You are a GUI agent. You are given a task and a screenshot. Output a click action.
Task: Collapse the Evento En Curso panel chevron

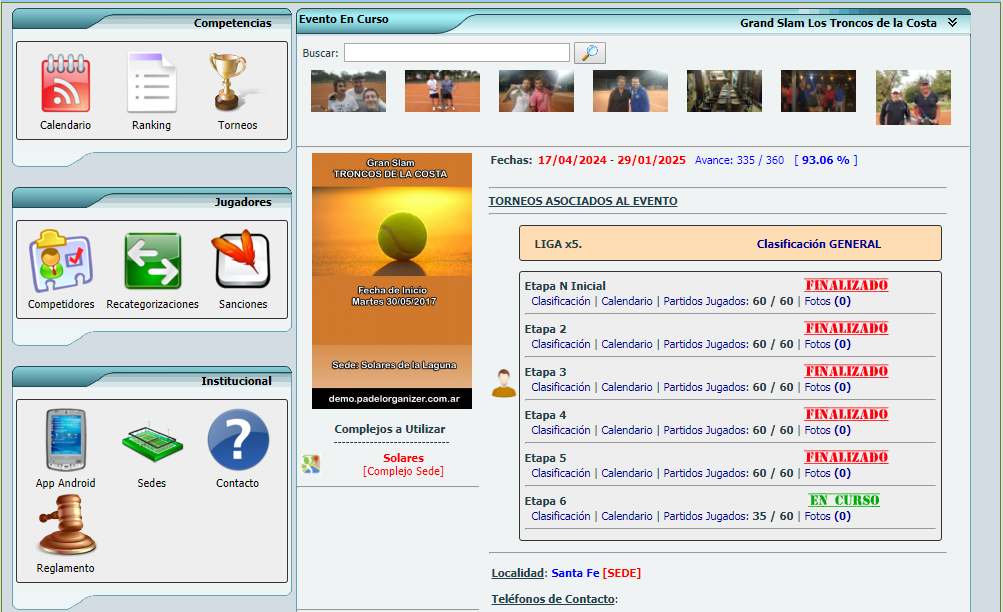point(952,22)
